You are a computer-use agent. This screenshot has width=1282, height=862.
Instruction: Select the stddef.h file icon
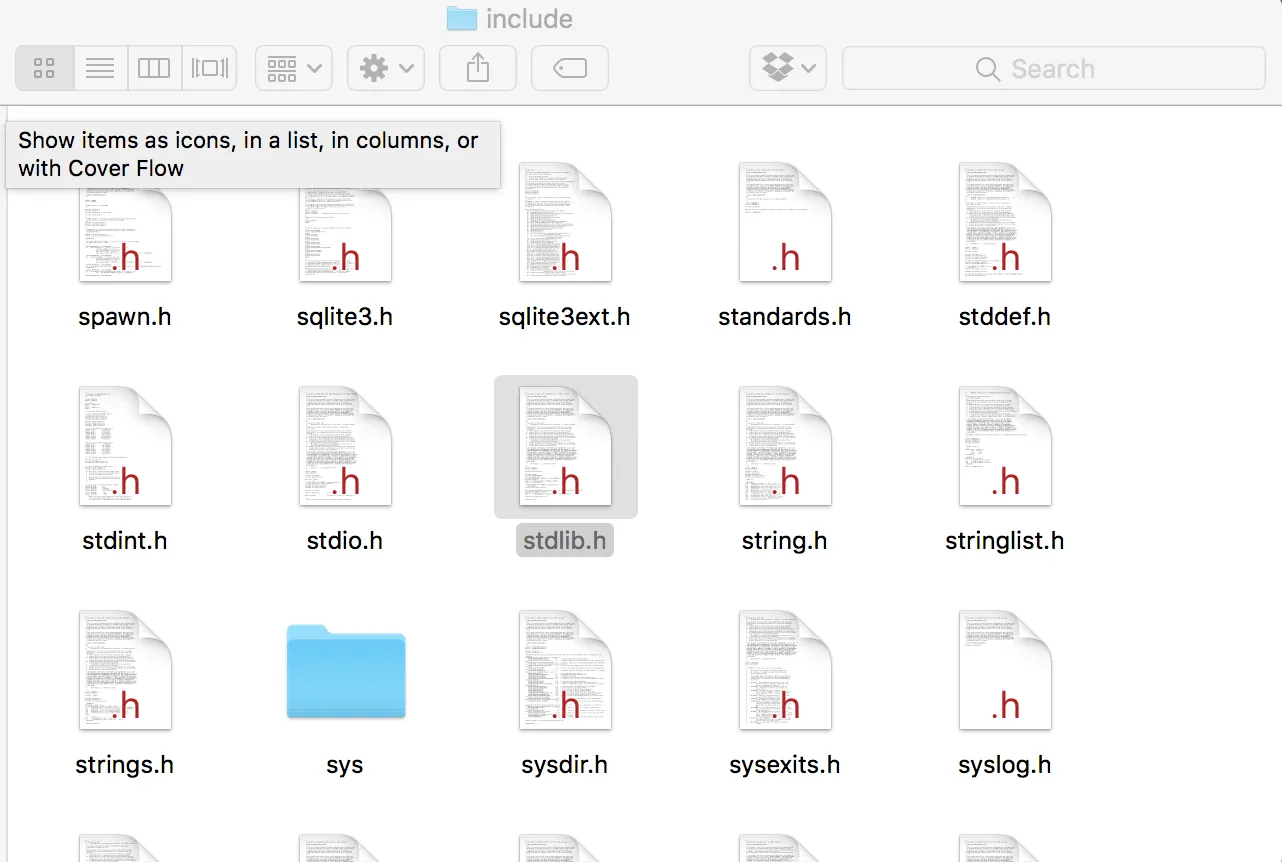[x=1005, y=222]
